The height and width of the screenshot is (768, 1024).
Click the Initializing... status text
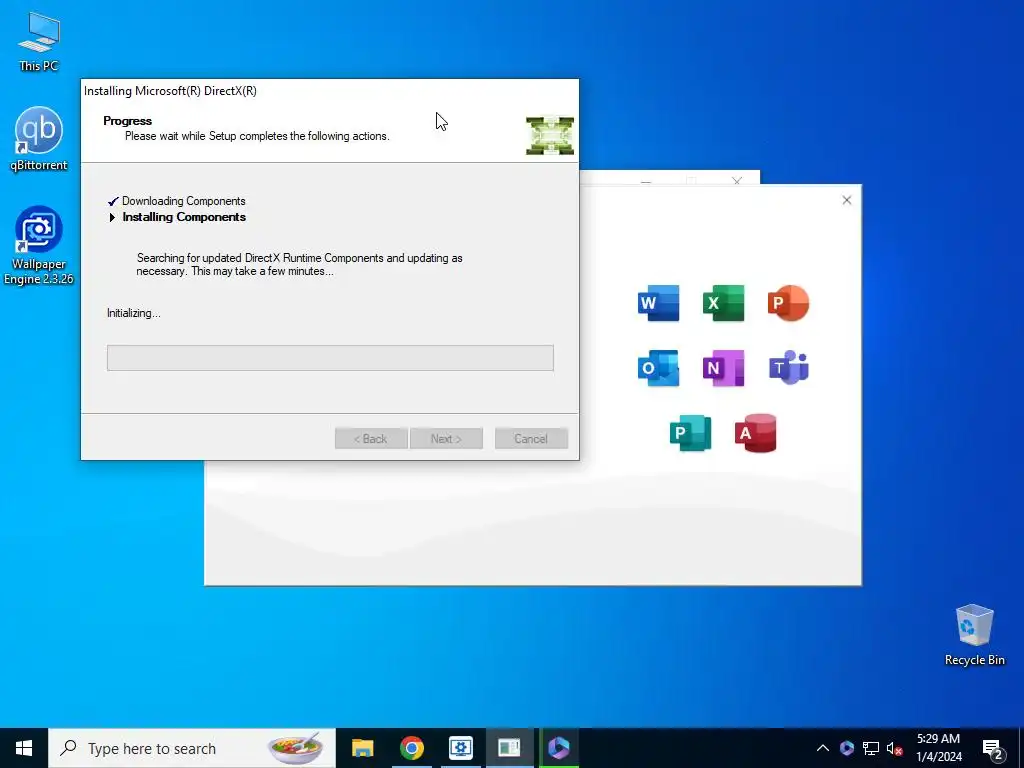point(134,313)
